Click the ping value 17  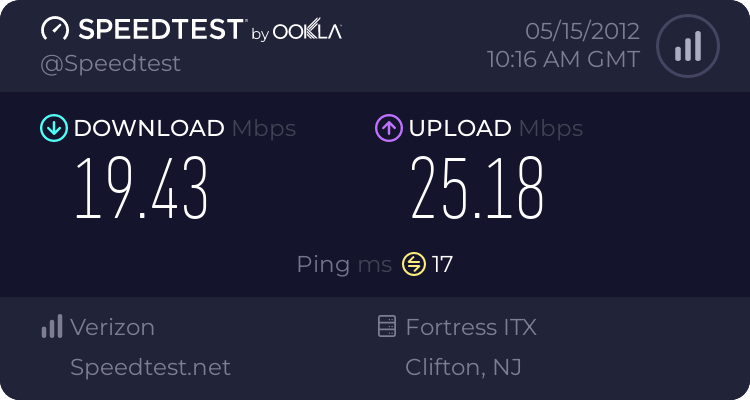443,265
